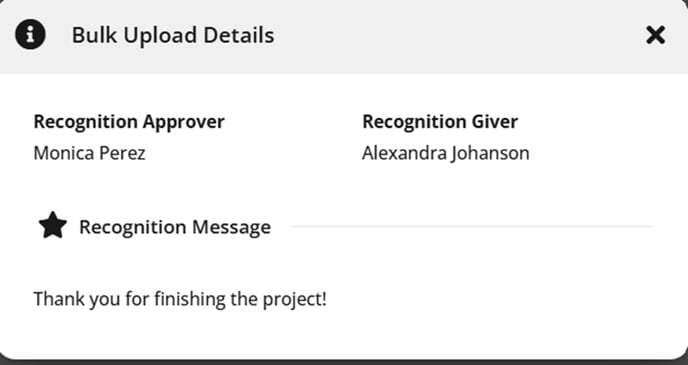Click the Bulk Upload Details title

click(173, 36)
